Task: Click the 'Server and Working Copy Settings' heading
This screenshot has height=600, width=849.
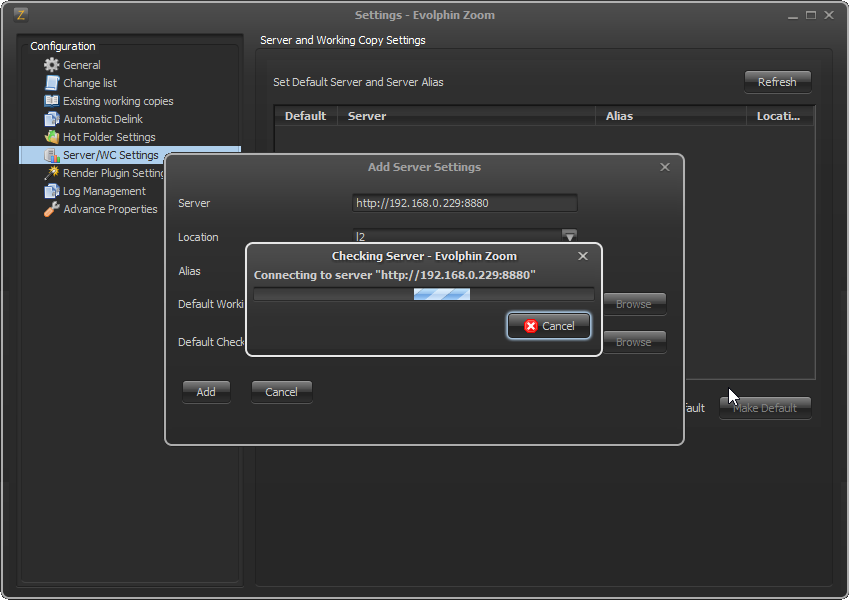Action: point(343,40)
